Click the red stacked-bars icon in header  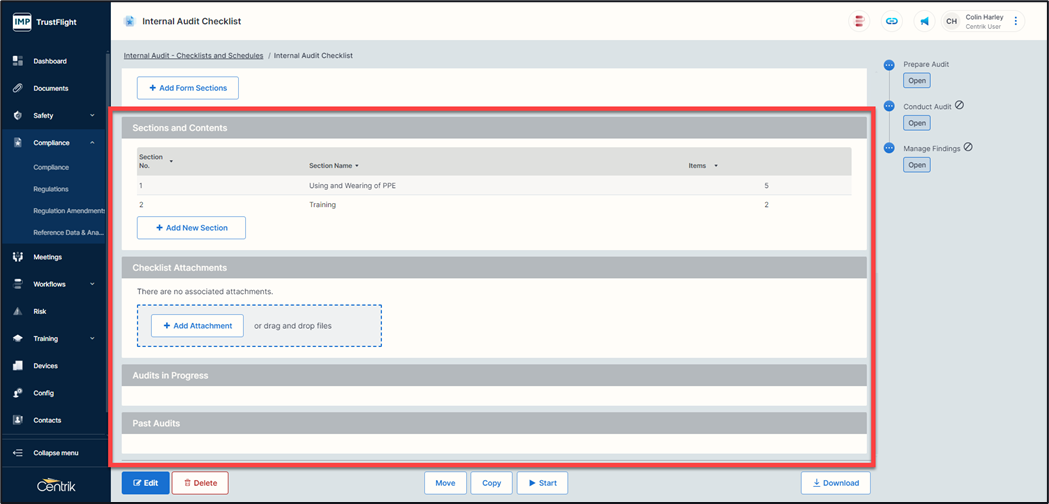pyautogui.click(x=859, y=21)
